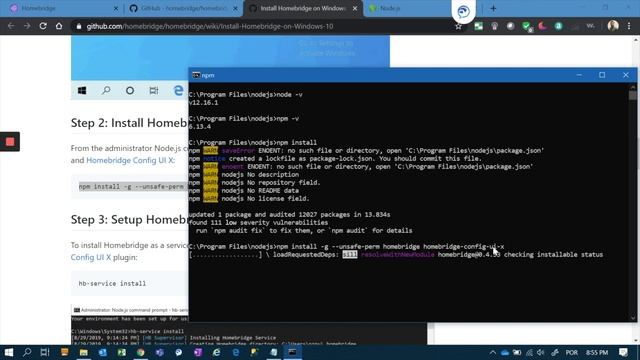The height and width of the screenshot is (360, 640).
Task: Switch to the GitHub homebridge repository tab
Action: coord(184,8)
